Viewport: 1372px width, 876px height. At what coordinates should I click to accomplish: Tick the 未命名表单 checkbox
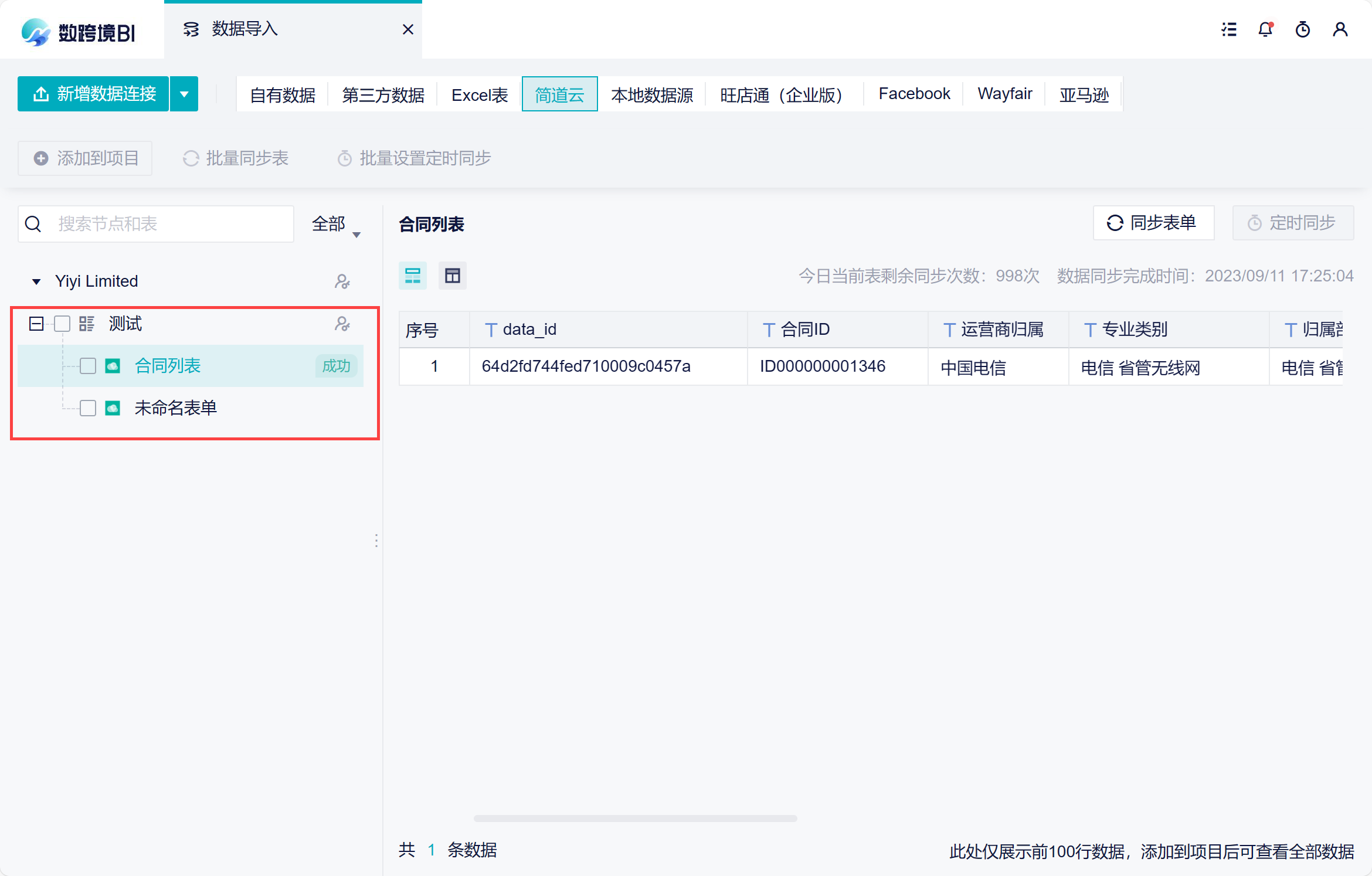point(88,408)
